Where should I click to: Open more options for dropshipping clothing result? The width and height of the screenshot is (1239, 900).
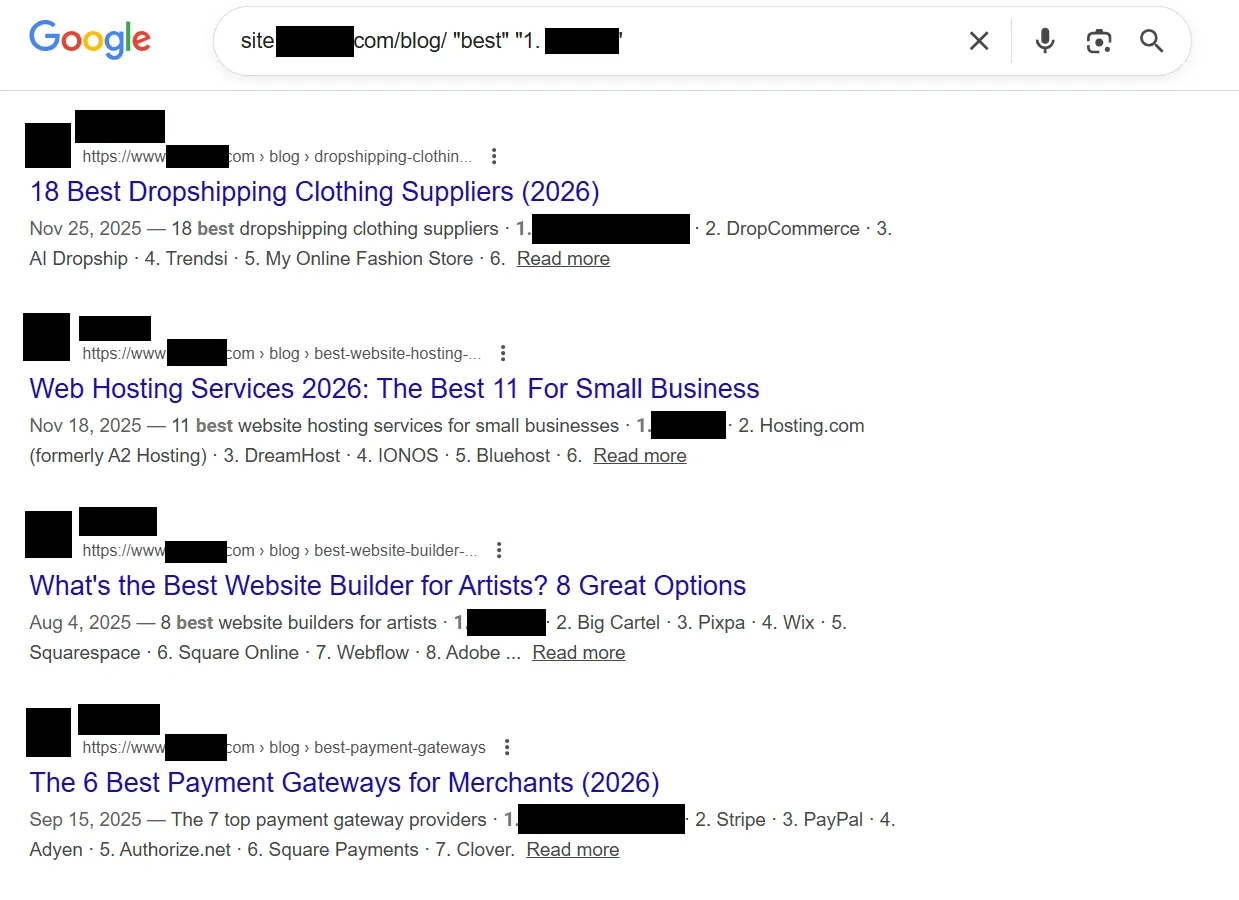(494, 156)
